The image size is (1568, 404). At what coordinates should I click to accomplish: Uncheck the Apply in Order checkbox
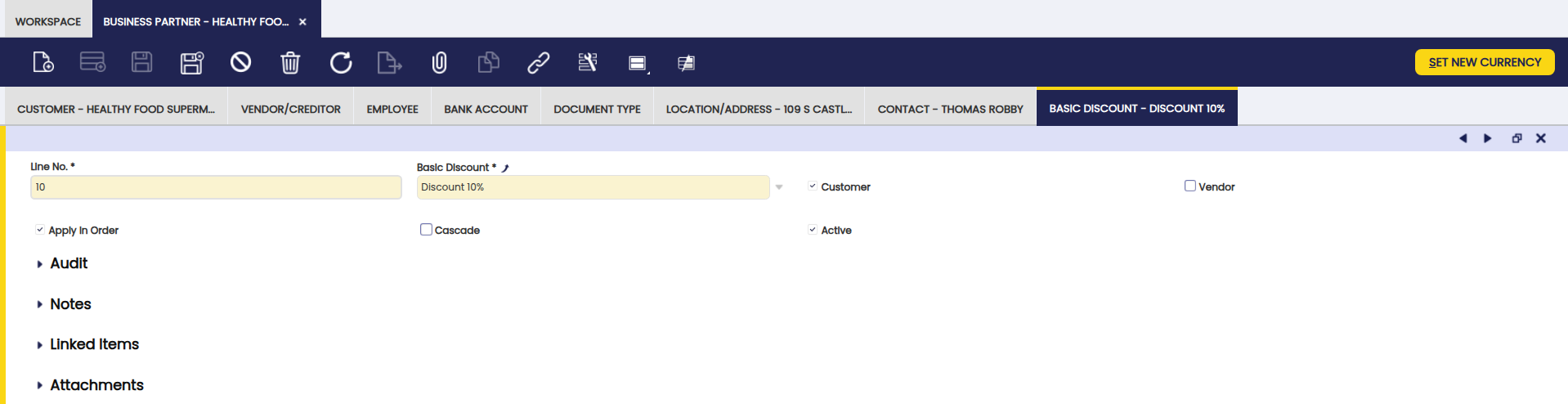(x=40, y=230)
